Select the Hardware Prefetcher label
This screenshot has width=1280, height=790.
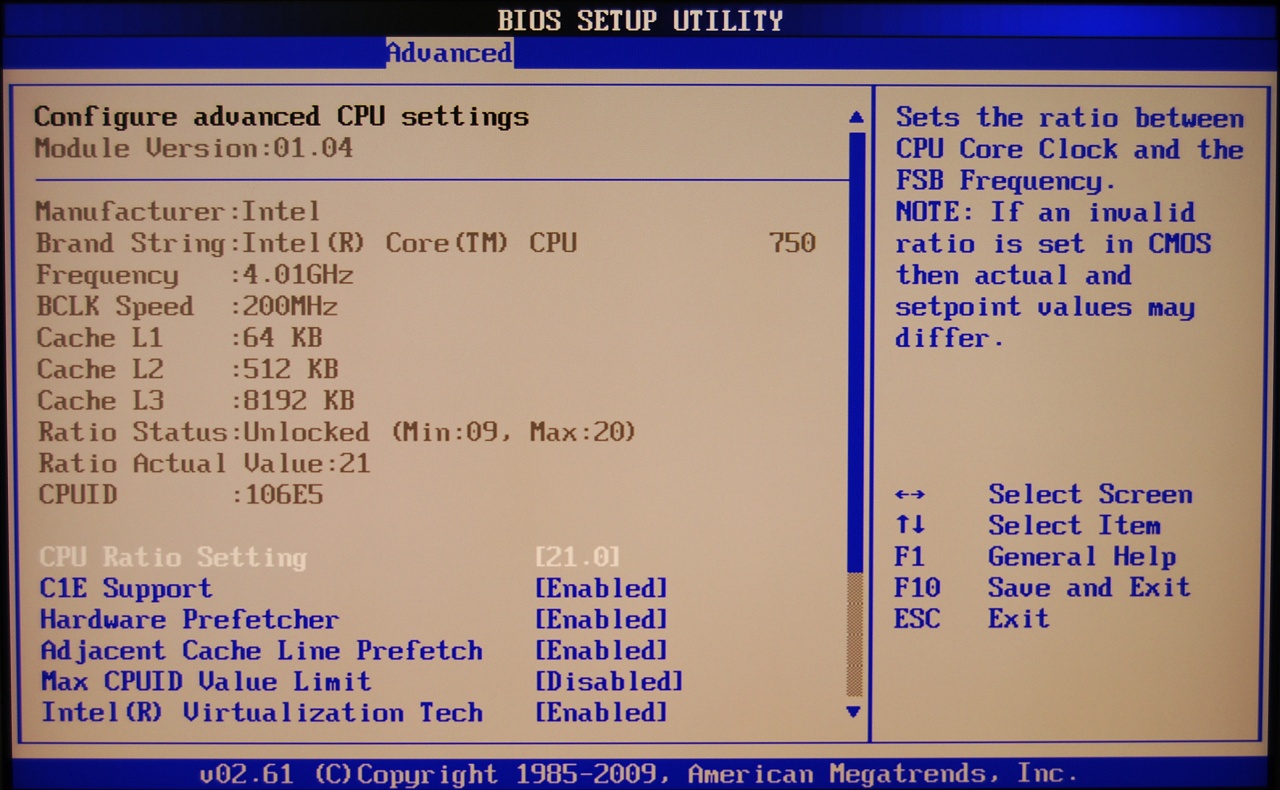[x=189, y=619]
